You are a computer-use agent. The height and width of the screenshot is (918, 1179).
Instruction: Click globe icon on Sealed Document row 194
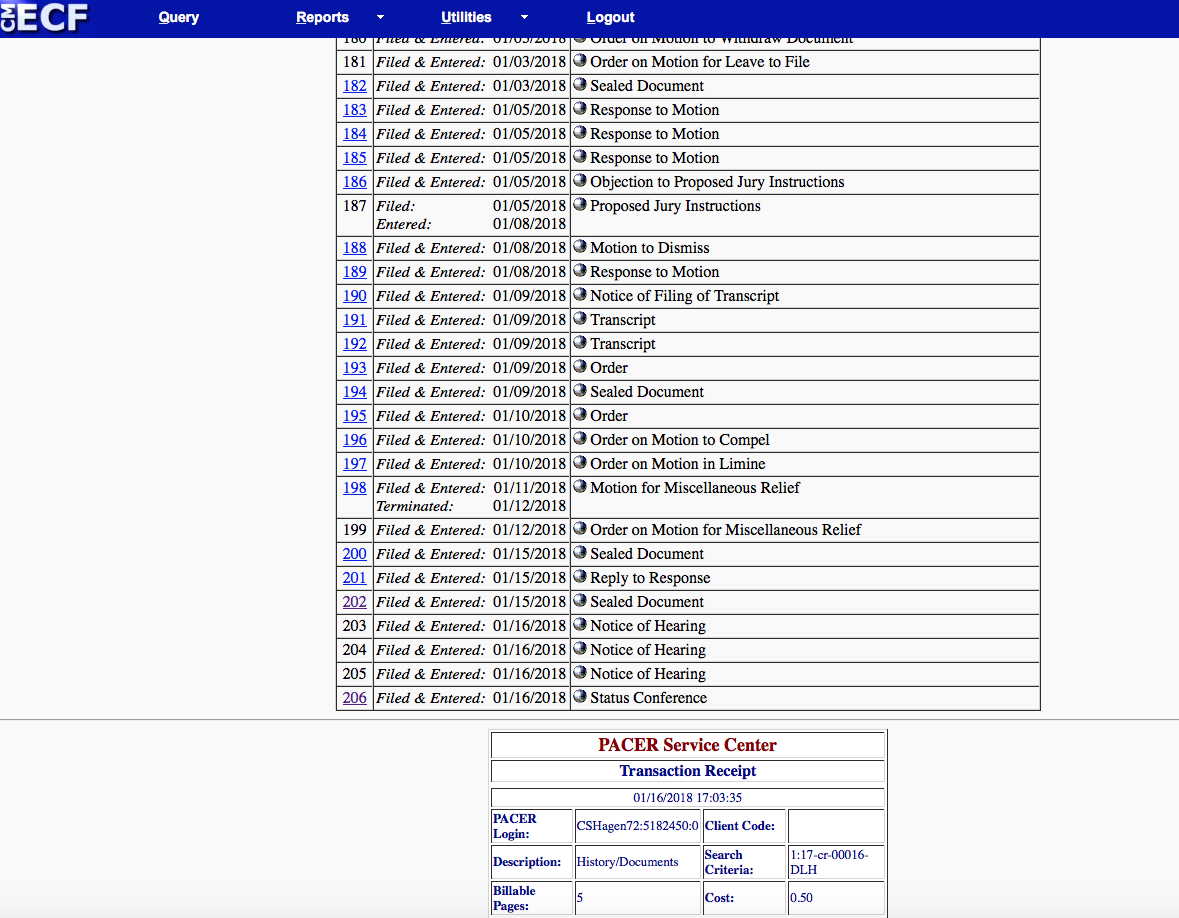pos(580,391)
